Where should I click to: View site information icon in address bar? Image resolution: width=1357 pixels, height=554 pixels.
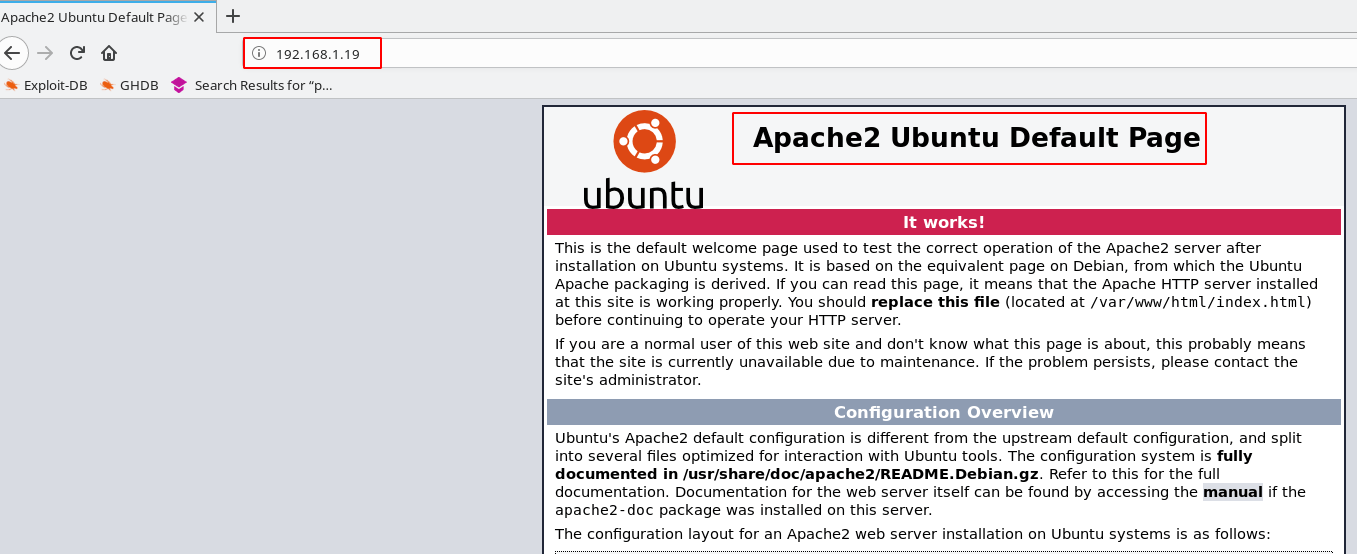[x=258, y=54]
